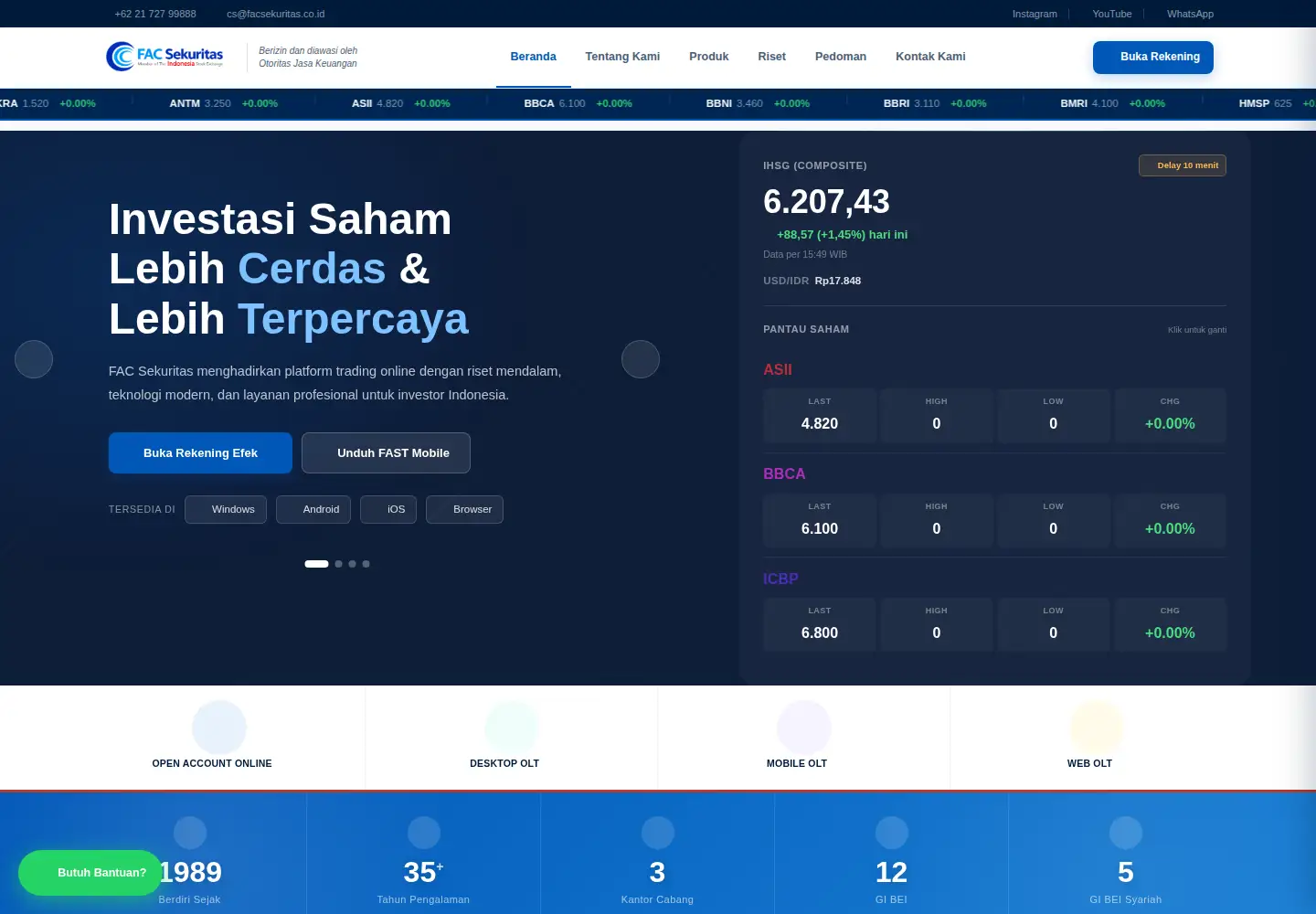The image size is (1316, 914).
Task: Click the Delay 10 menit badge
Action: [1183, 165]
